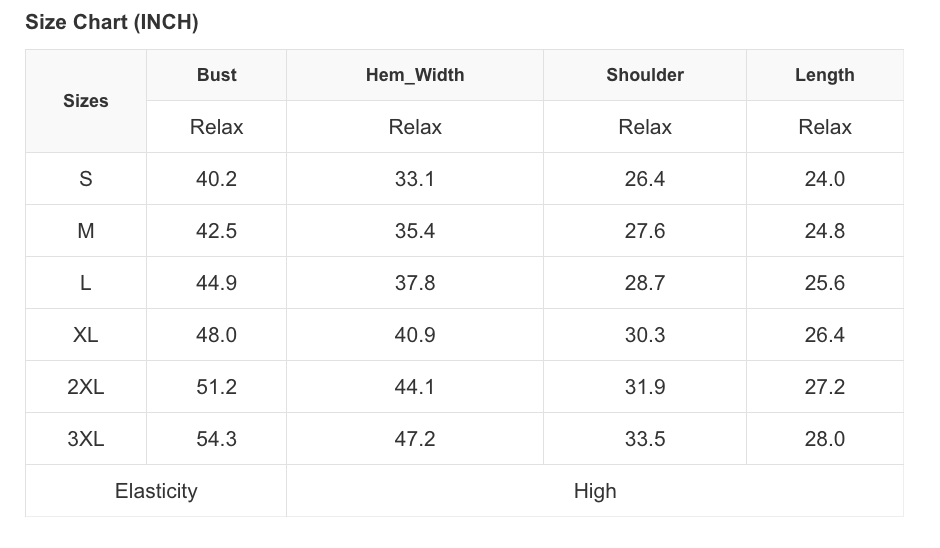Select the S size row label
Screen dimensions: 940x548
86,179
